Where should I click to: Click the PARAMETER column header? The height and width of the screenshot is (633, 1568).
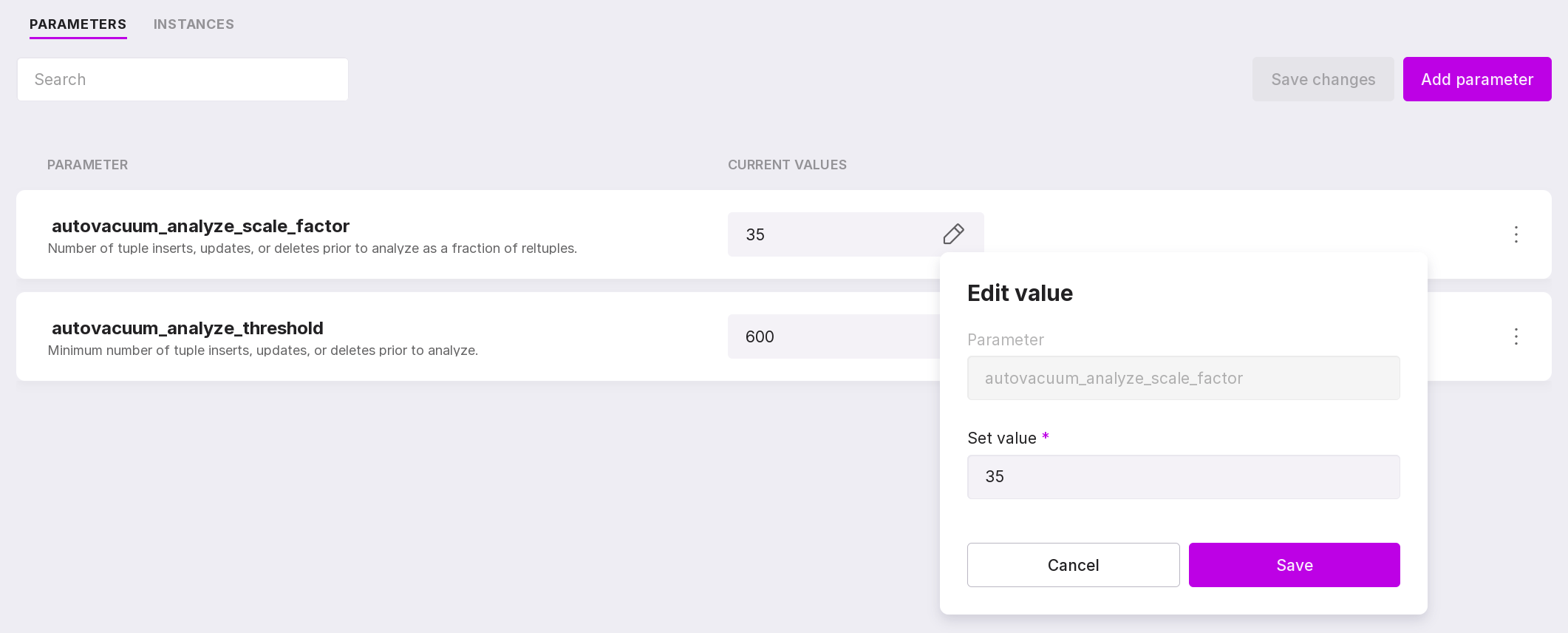(x=87, y=165)
